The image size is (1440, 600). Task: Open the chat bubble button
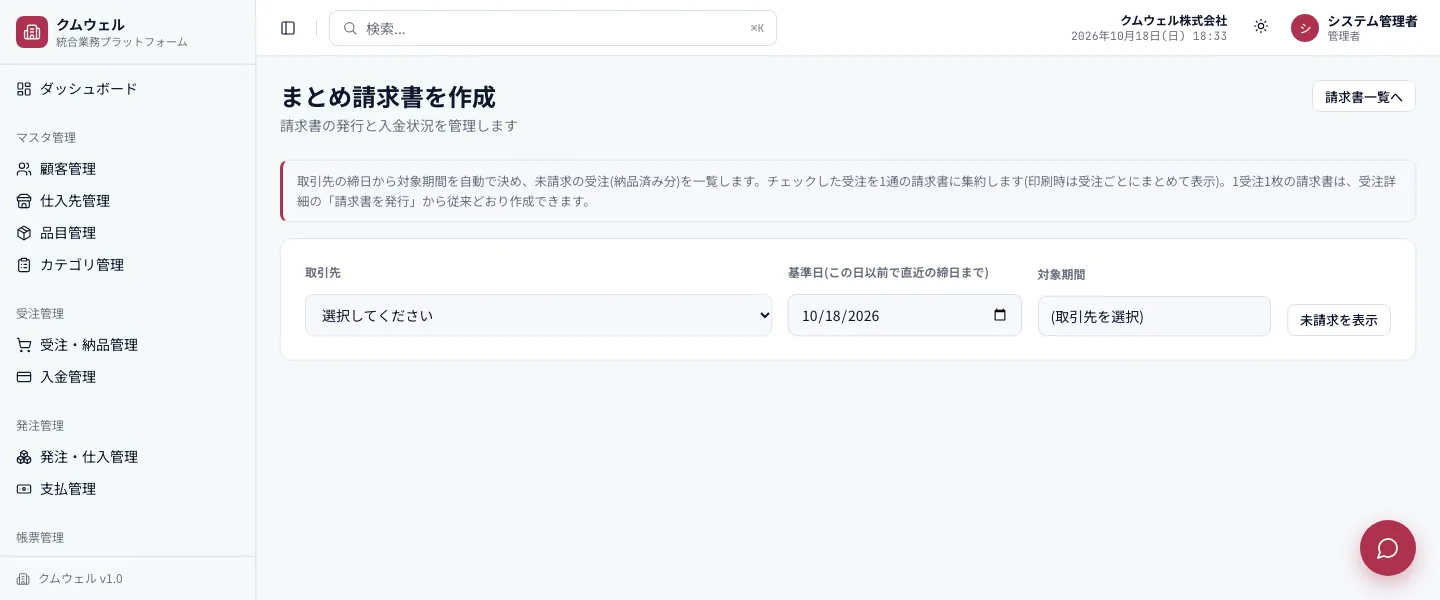pos(1388,548)
